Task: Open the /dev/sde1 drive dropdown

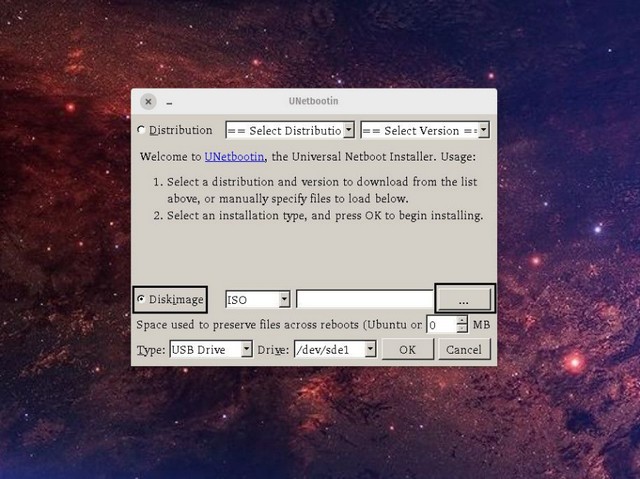Action: click(x=335, y=350)
